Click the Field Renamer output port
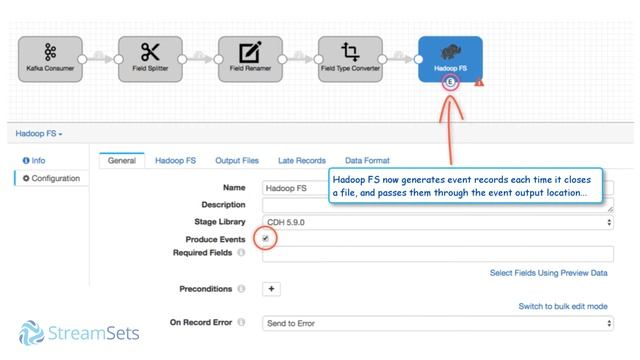The image size is (640, 360). pyautogui.click(x=282, y=59)
